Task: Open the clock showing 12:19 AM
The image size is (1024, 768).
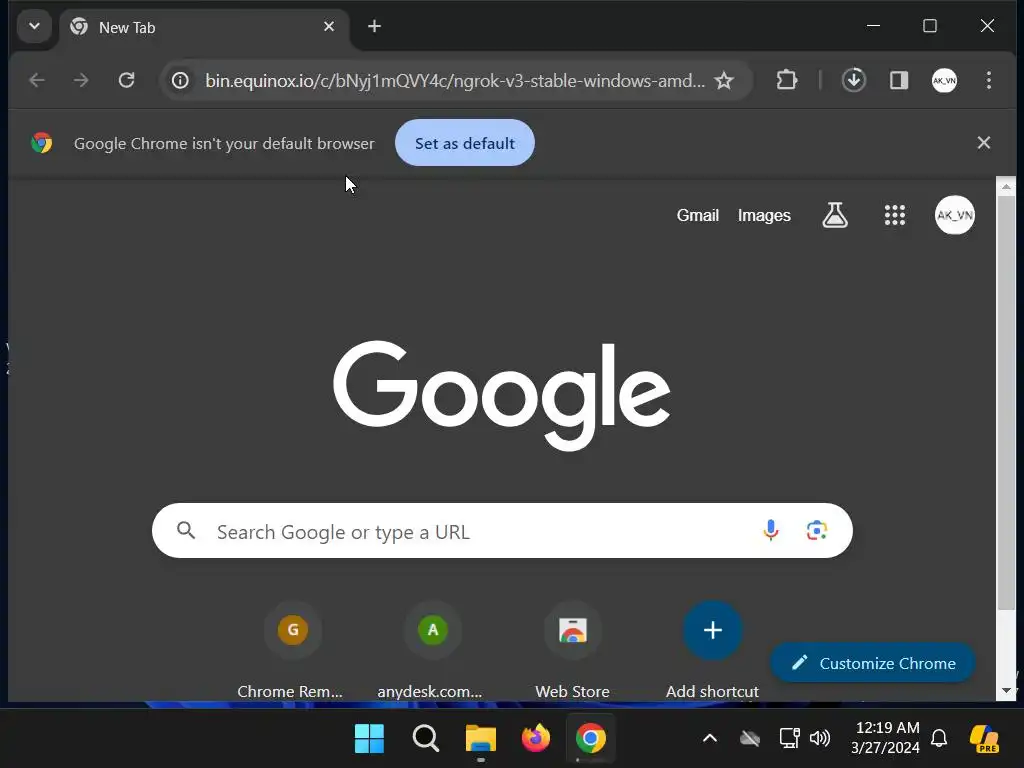Action: (x=886, y=738)
